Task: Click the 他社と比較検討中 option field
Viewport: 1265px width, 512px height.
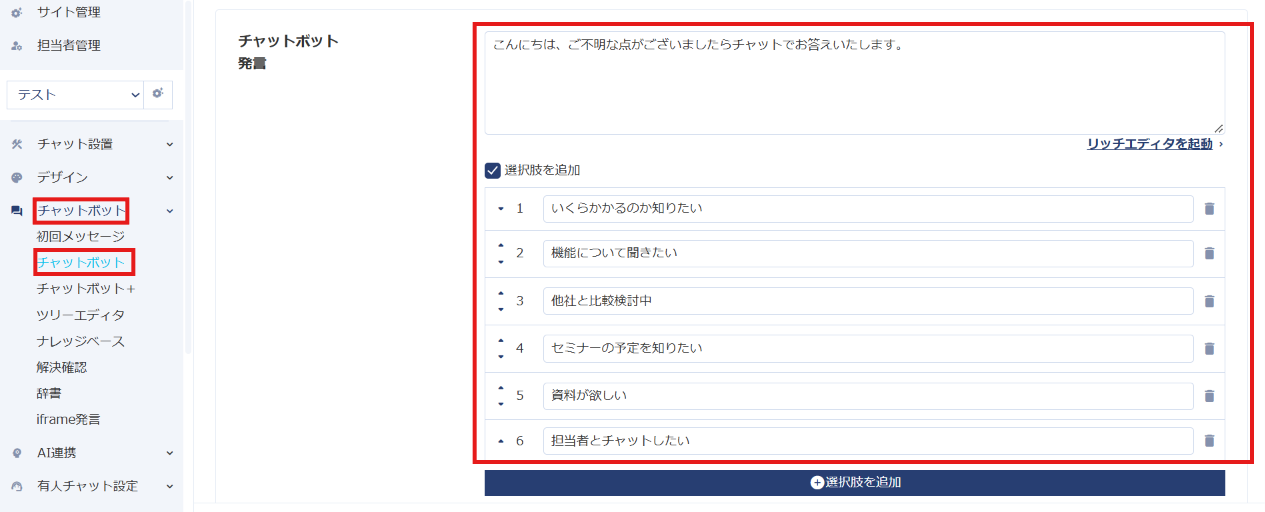Action: coord(868,301)
